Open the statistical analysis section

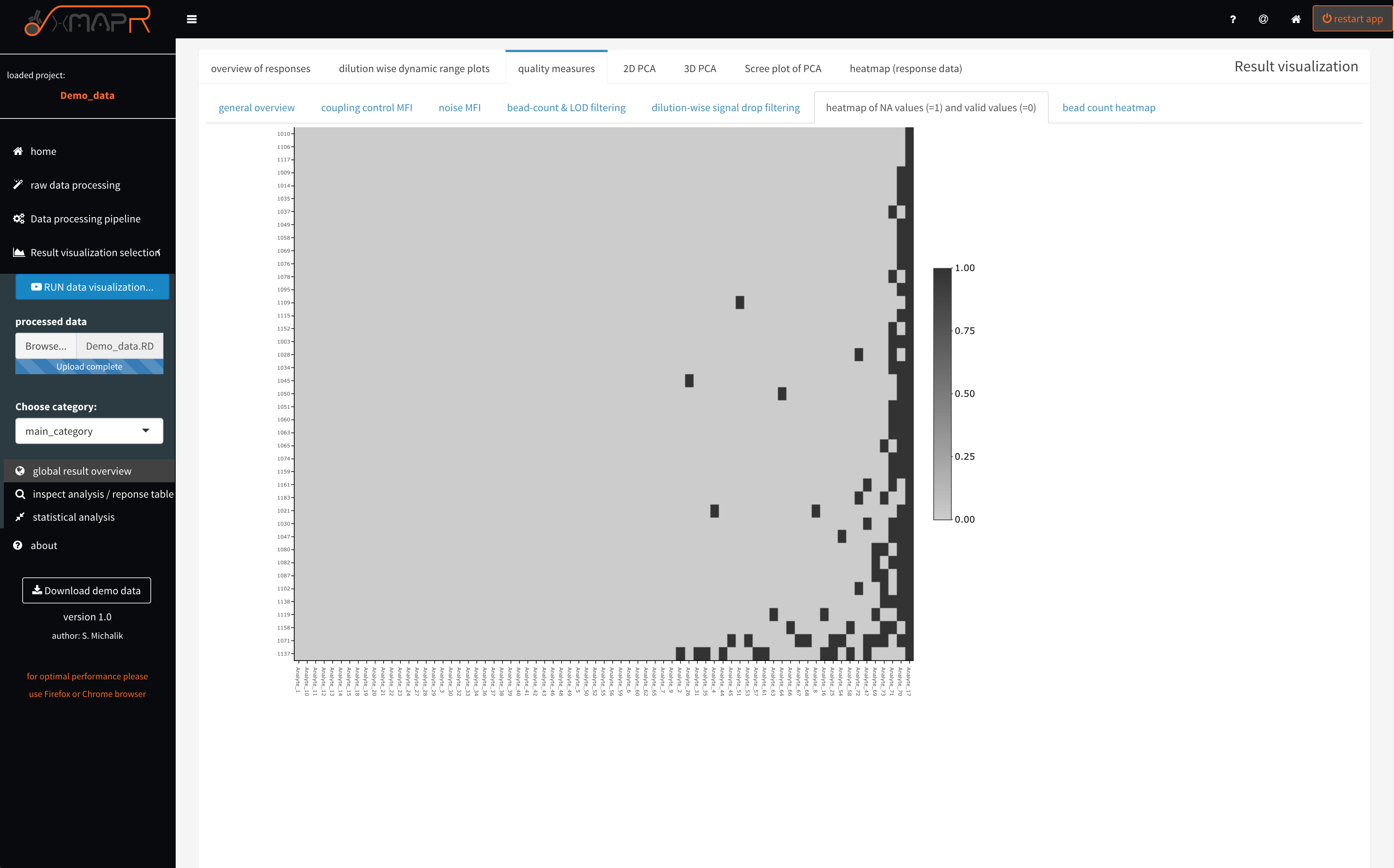pyautogui.click(x=73, y=517)
